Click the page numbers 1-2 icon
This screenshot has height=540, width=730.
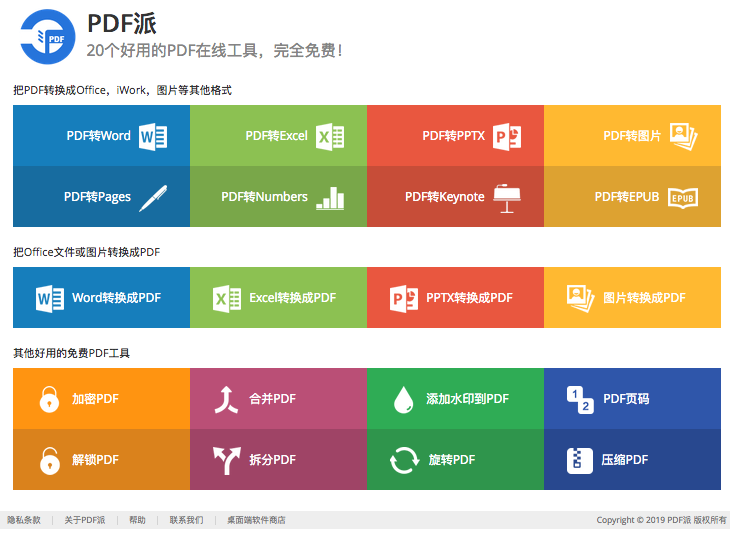[x=580, y=400]
